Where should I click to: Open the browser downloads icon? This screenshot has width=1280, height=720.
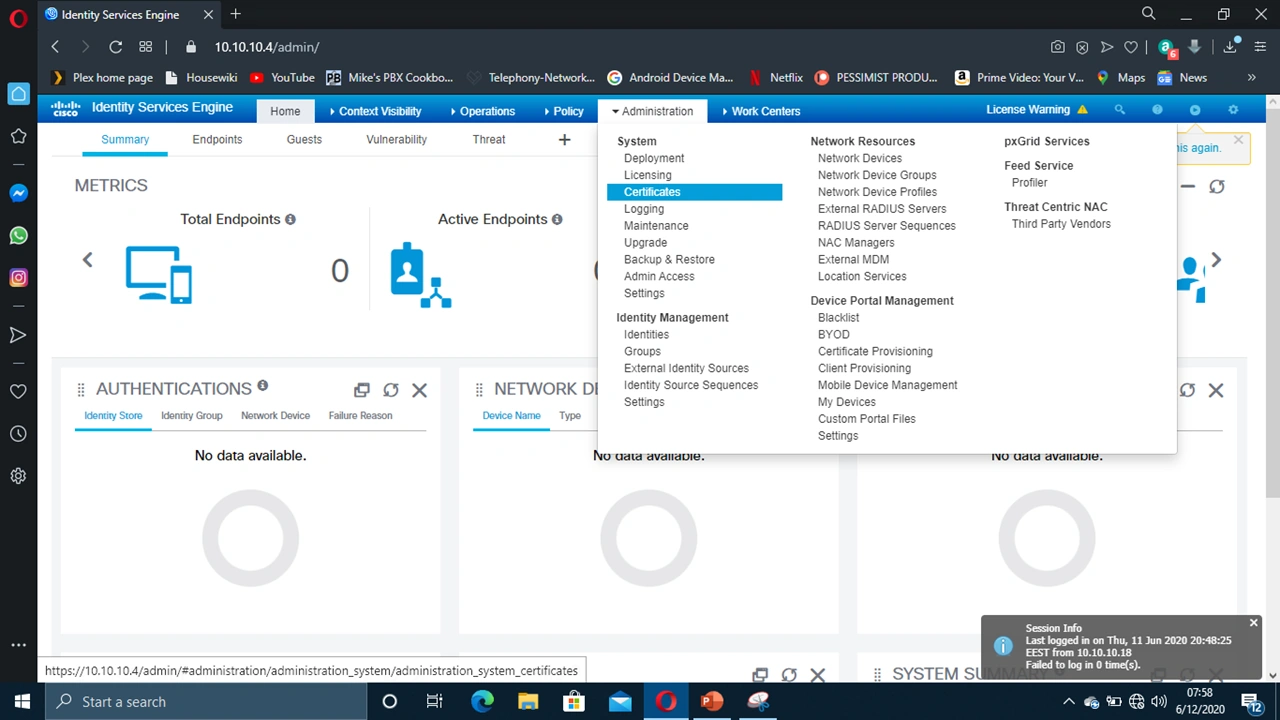click(x=1230, y=47)
